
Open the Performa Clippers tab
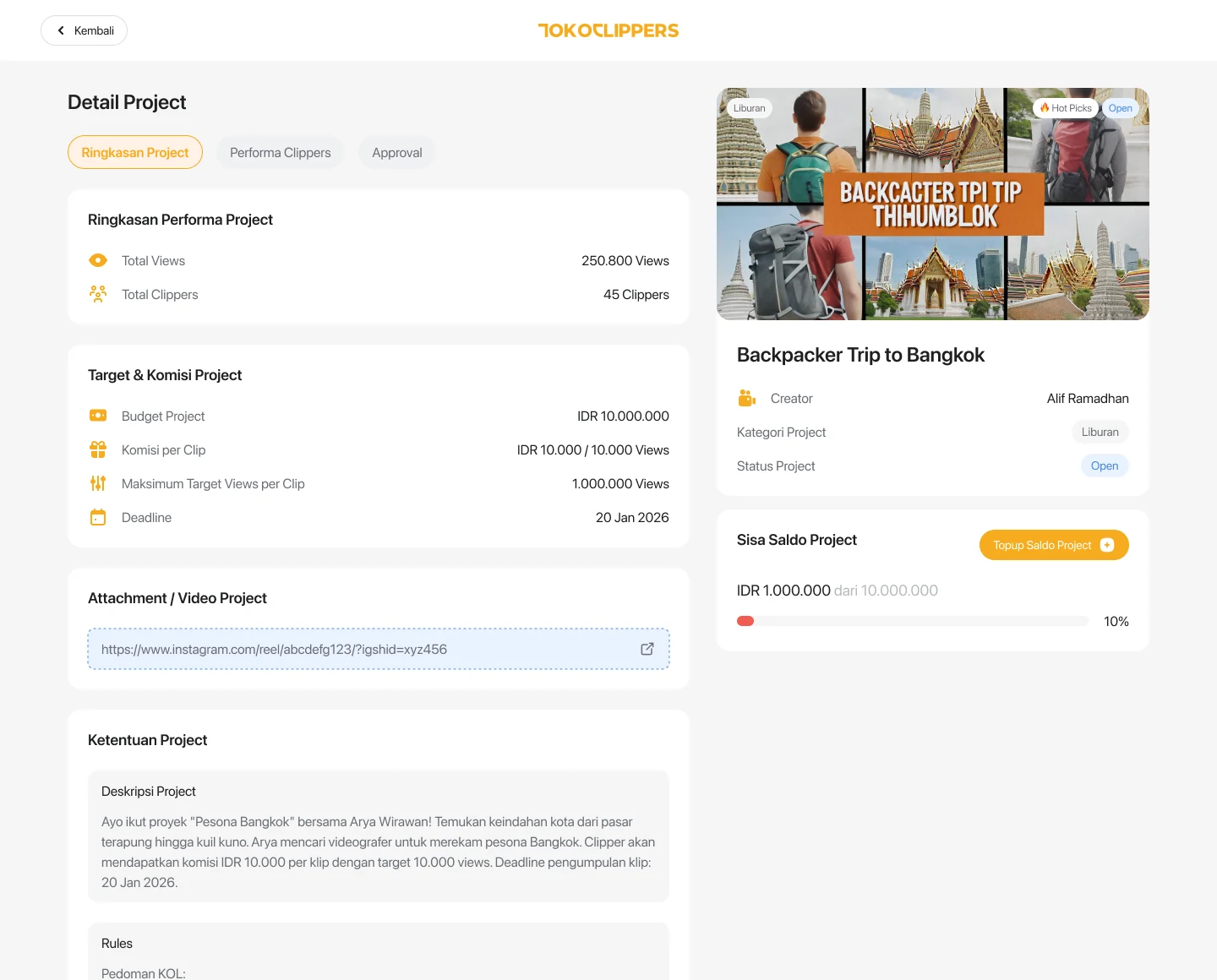coord(281,152)
